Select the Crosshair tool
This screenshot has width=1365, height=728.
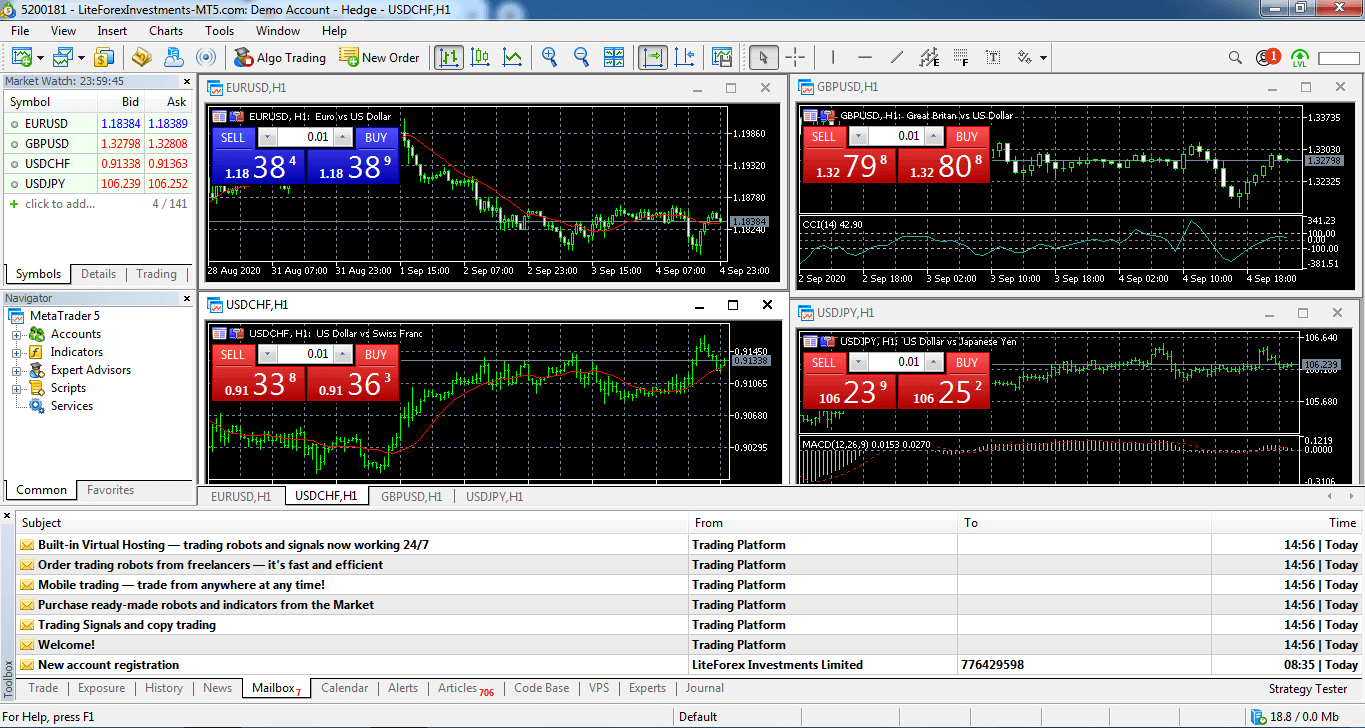[795, 57]
